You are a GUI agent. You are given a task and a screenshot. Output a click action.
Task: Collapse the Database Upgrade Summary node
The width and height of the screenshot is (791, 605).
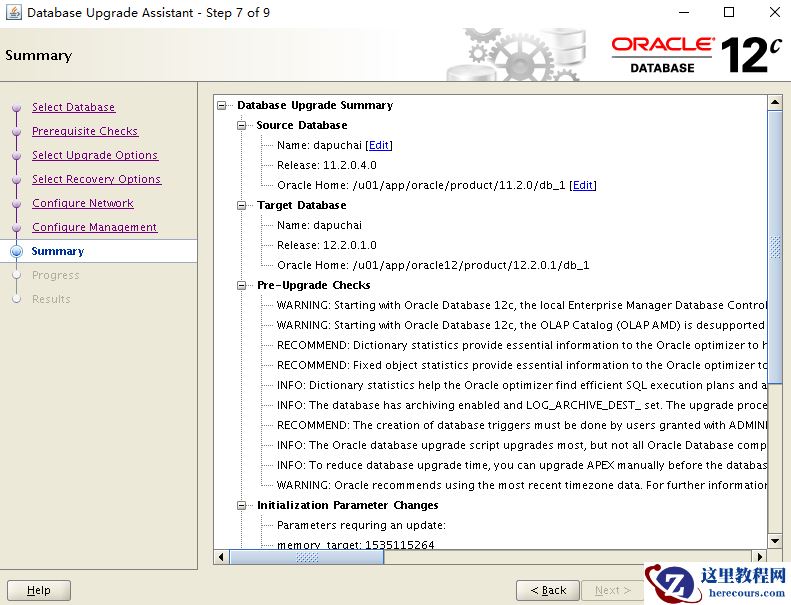221,105
